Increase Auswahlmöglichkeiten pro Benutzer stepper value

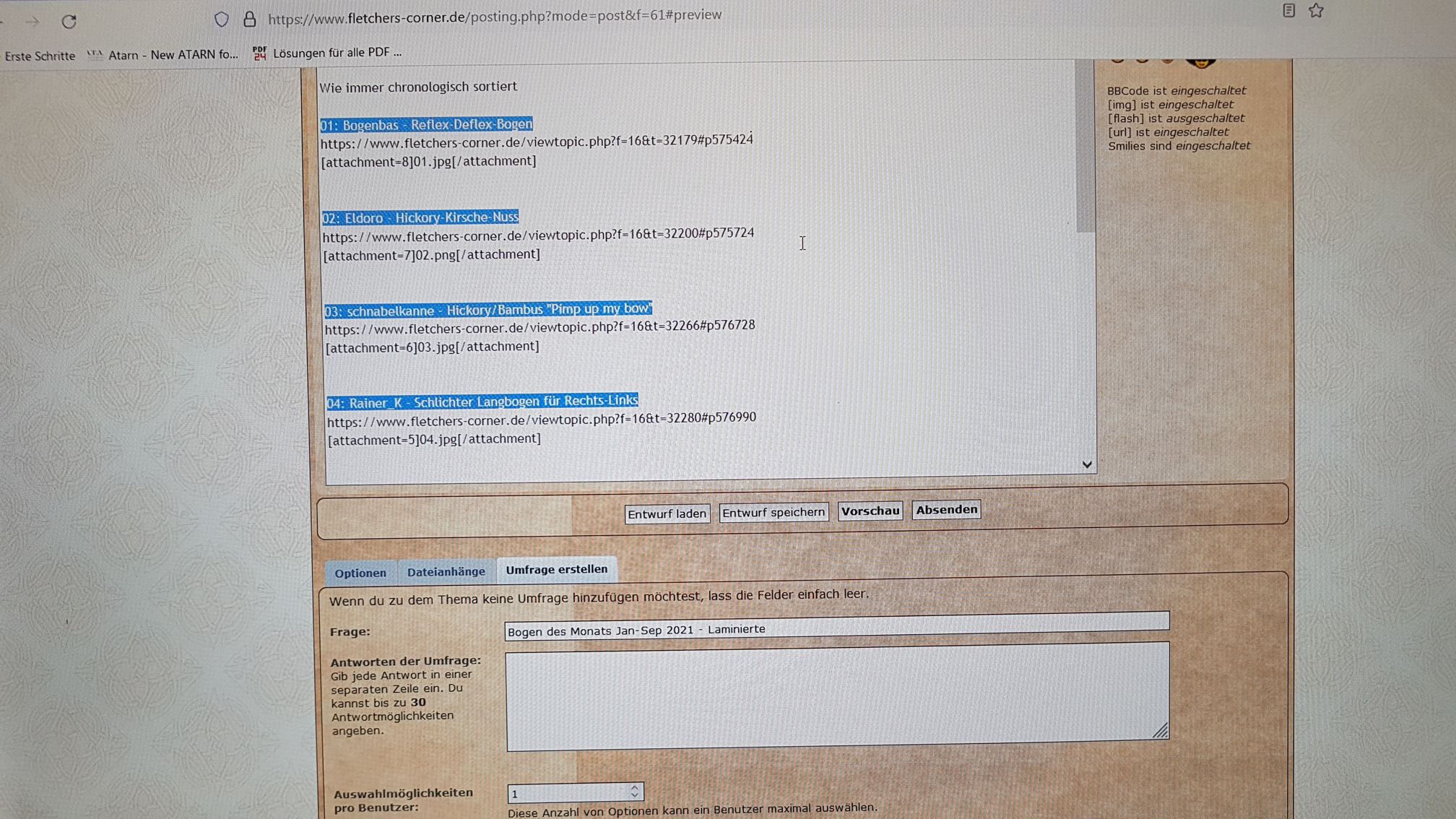click(634, 788)
